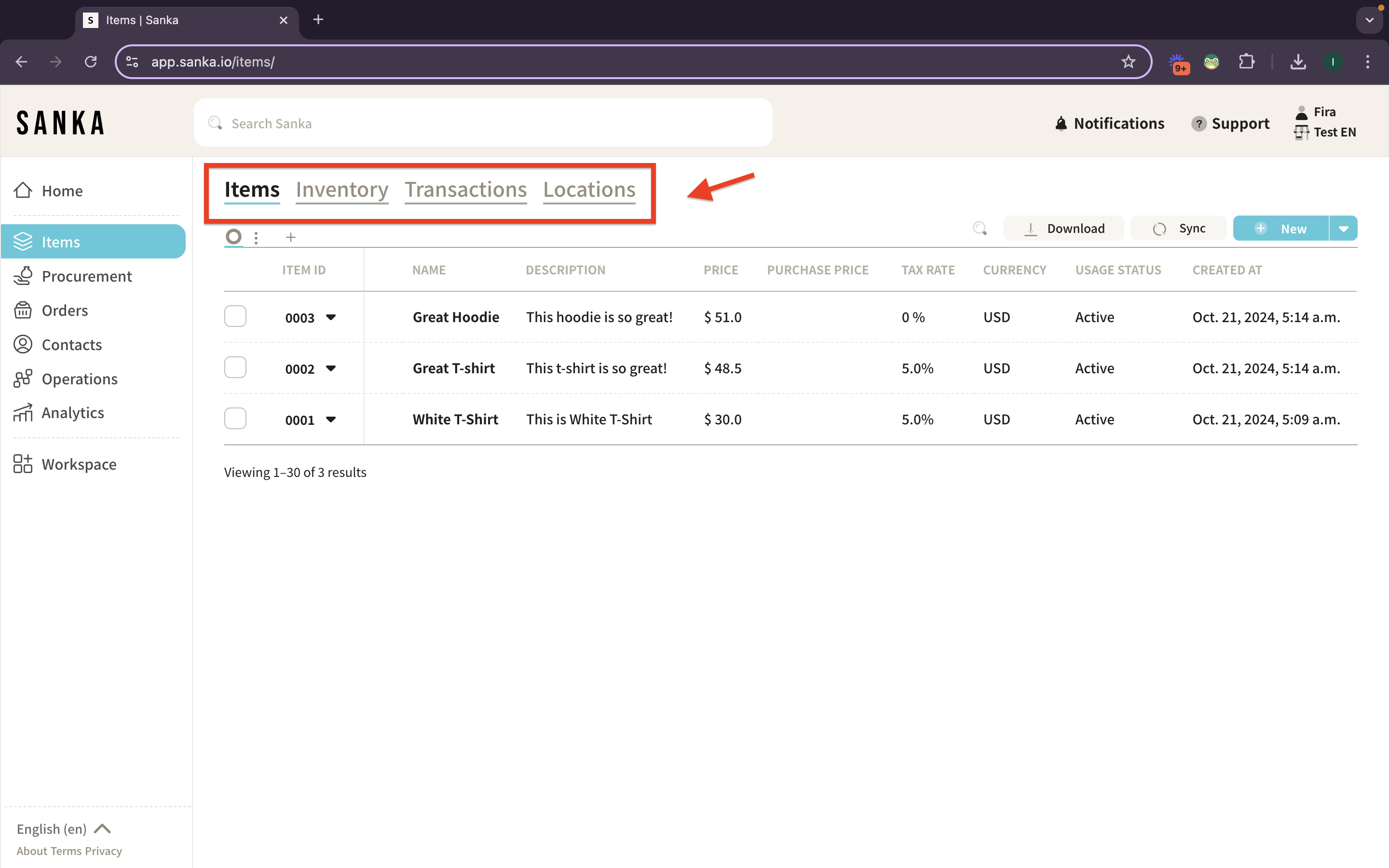The image size is (1389, 868).
Task: Click the Operations sidebar icon
Action: (x=23, y=379)
